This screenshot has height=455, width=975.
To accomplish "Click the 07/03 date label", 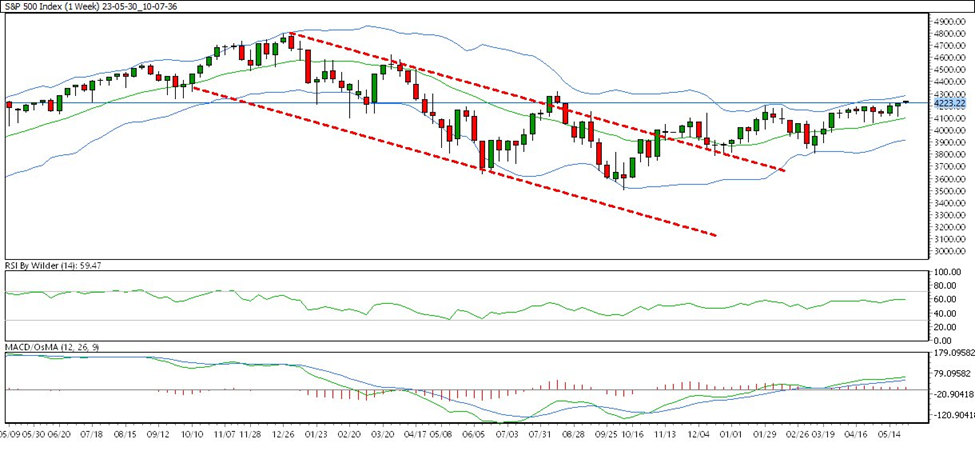I will 508,432.
